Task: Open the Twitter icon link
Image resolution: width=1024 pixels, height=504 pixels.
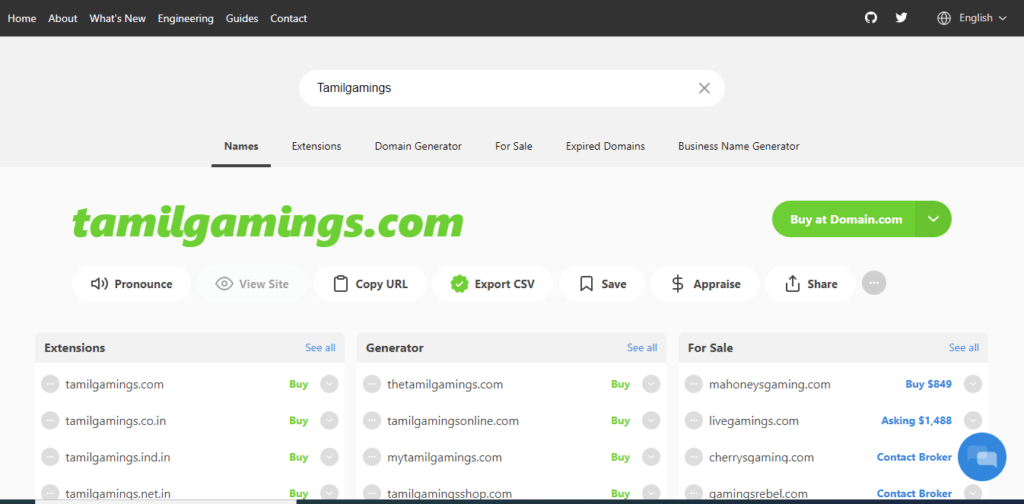Action: [901, 18]
